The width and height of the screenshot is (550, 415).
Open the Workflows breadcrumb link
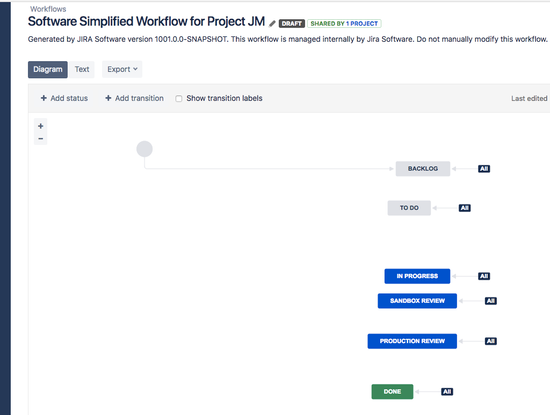[48, 9]
